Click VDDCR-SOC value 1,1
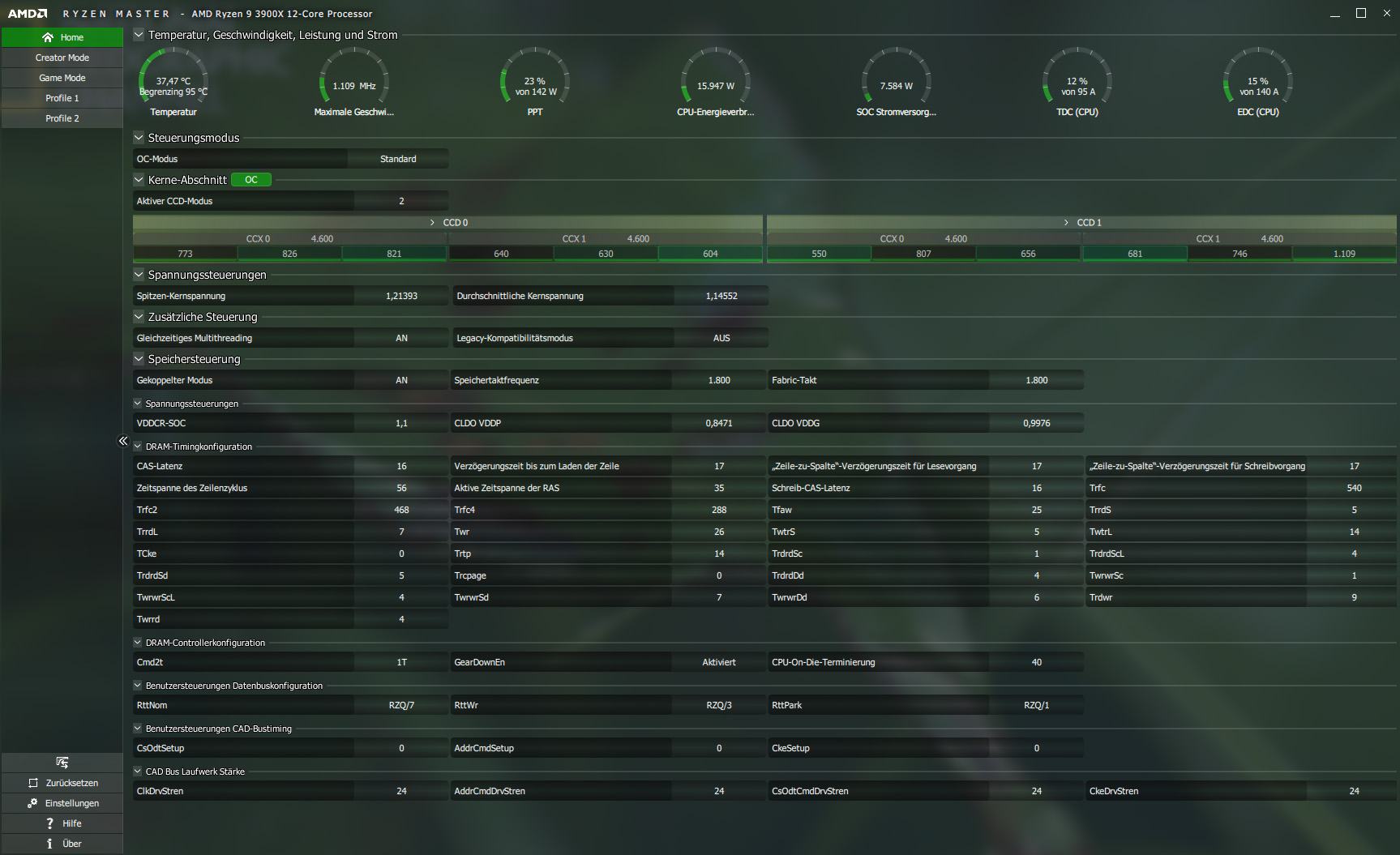 401,423
